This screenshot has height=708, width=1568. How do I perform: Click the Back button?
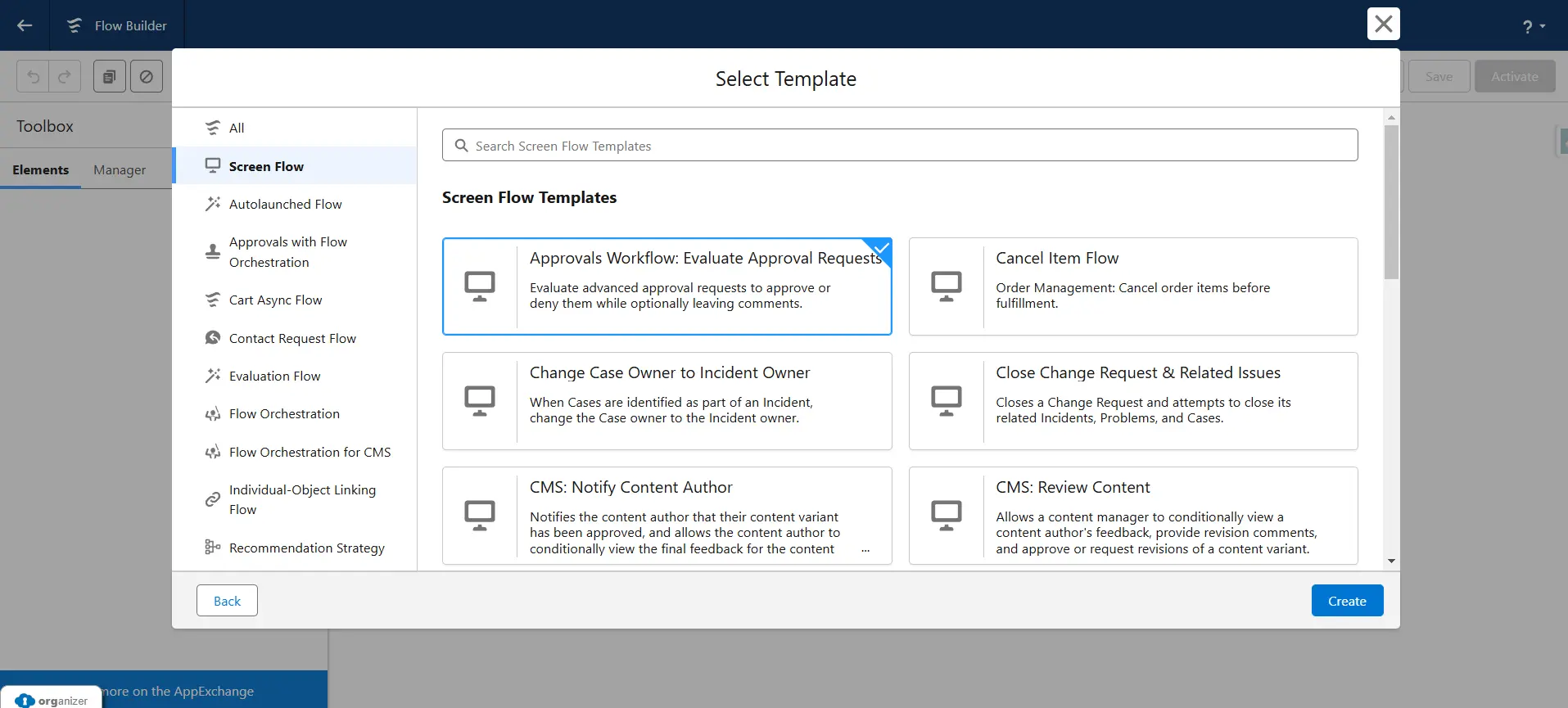point(227,600)
